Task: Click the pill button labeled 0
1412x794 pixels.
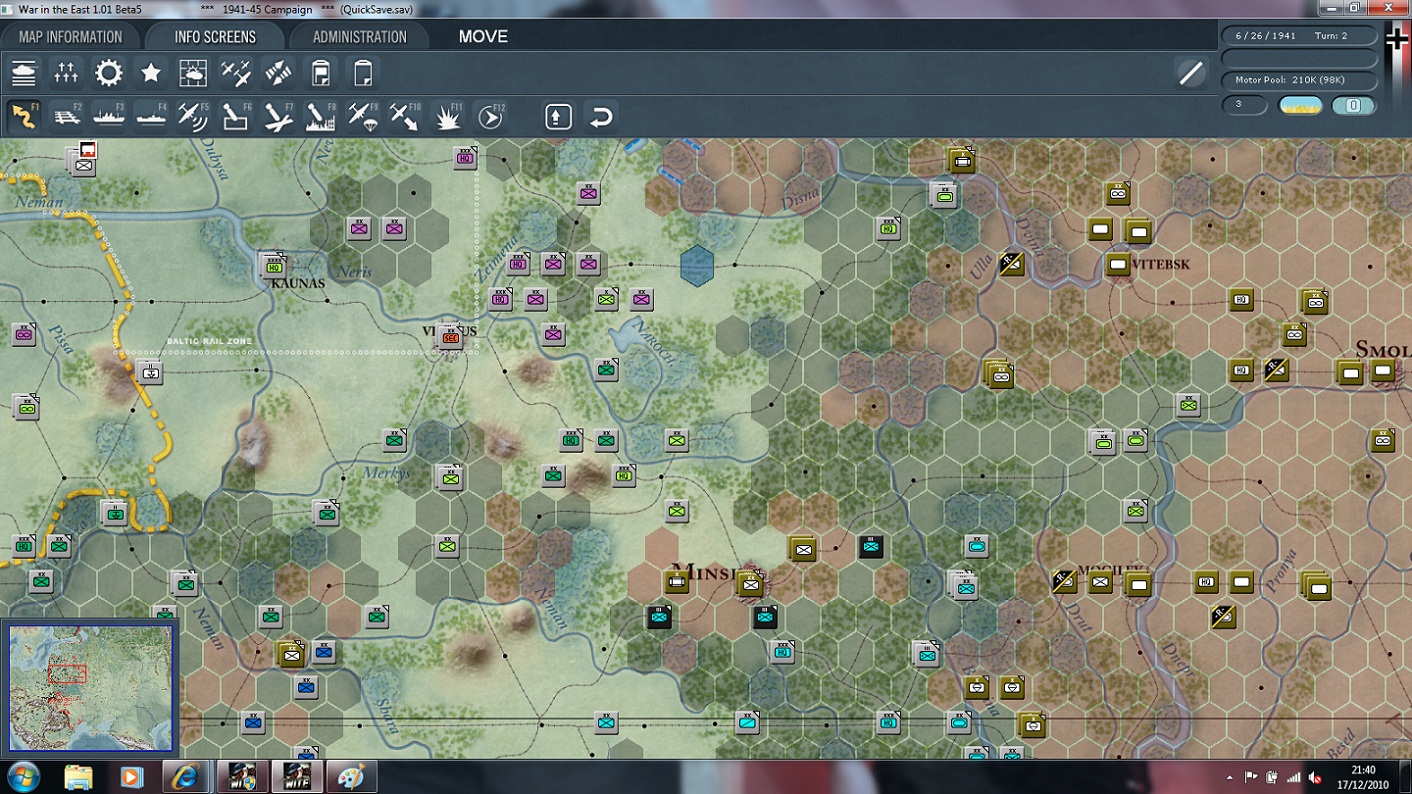Action: point(1353,105)
